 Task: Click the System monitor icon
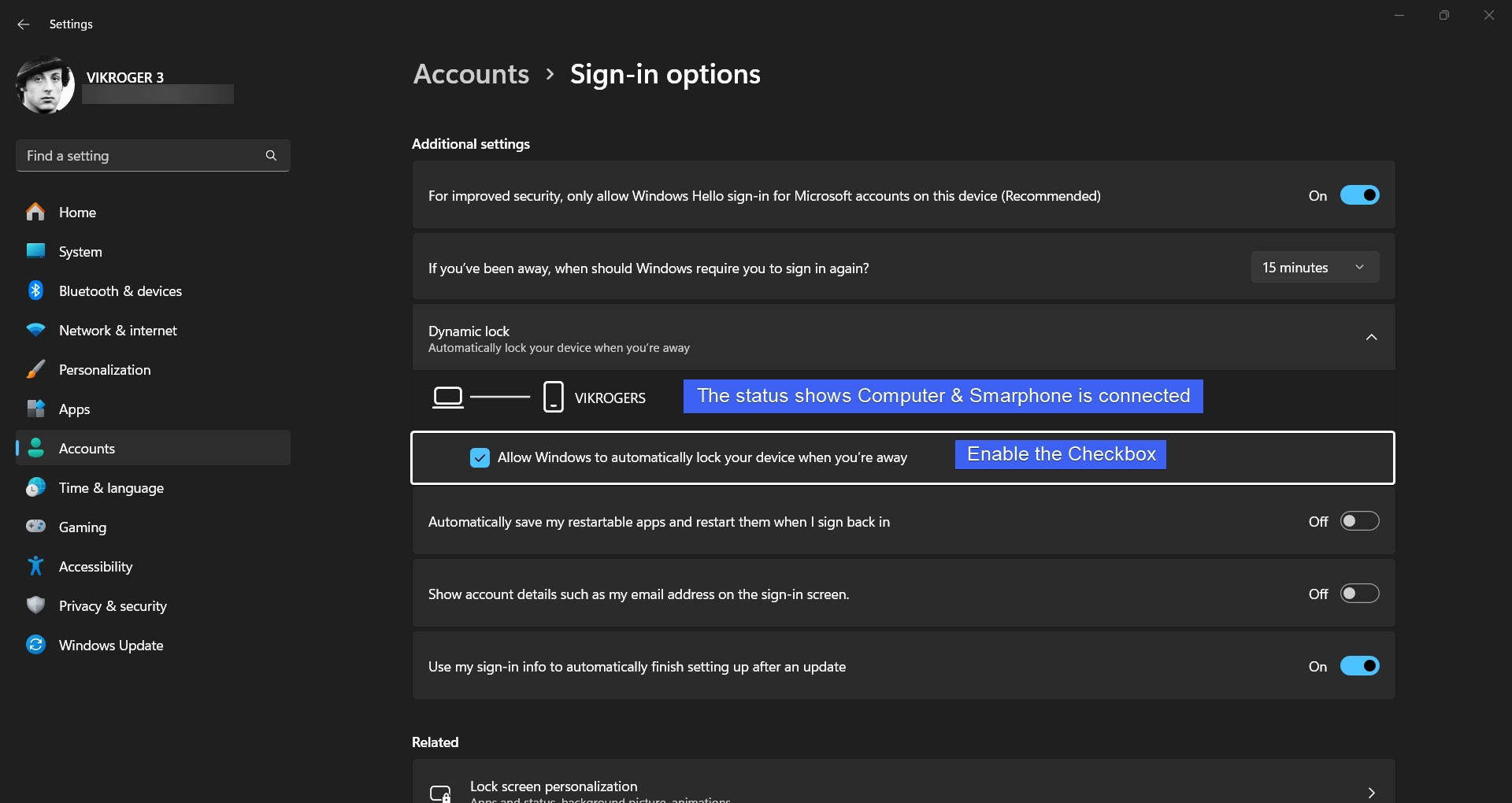(35, 251)
